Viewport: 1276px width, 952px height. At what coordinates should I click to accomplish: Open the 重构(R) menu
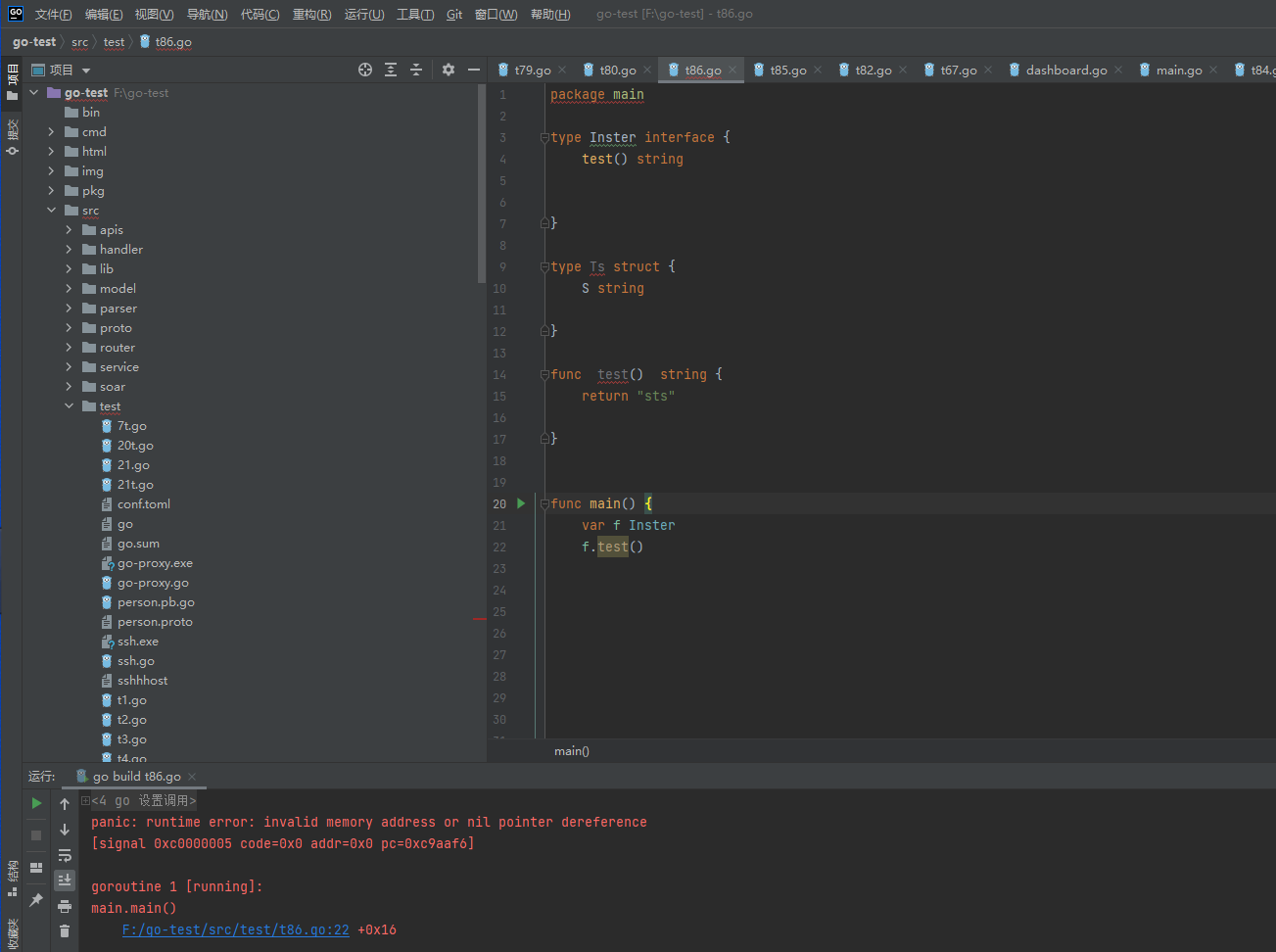(x=311, y=14)
